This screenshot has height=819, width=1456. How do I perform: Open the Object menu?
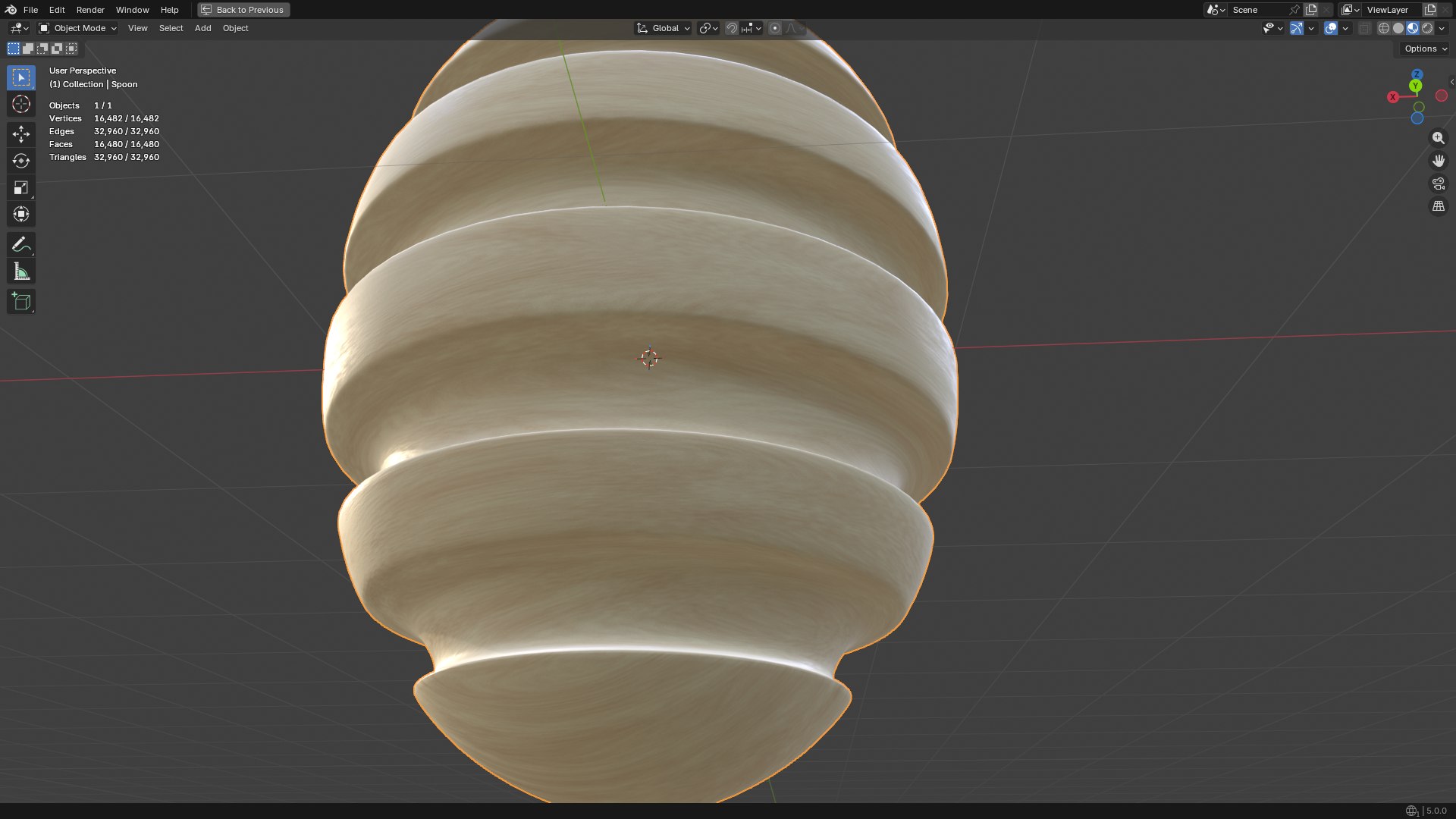235,28
